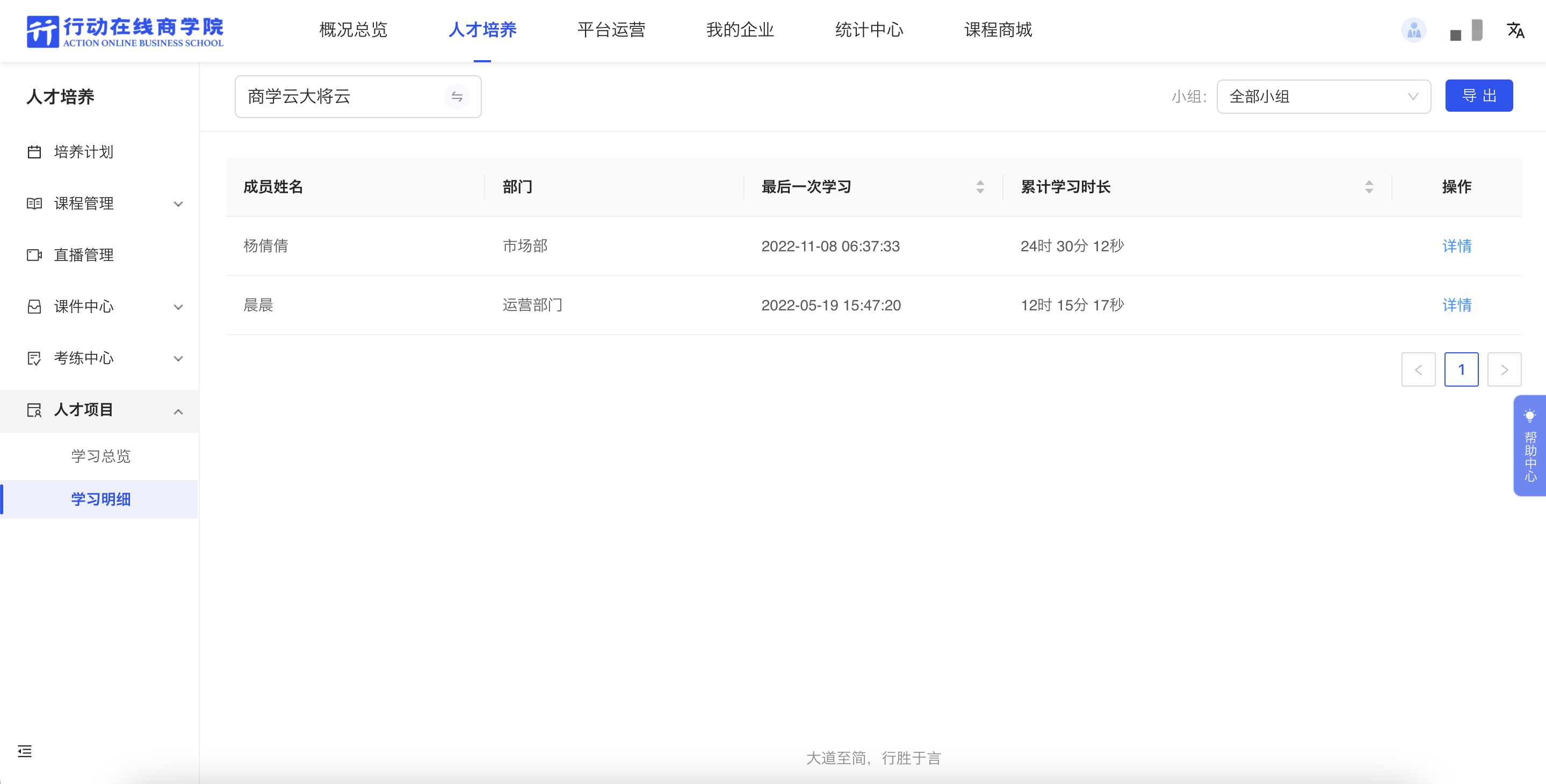
Task: View 详情 for 晨晨
Action: tap(1457, 306)
